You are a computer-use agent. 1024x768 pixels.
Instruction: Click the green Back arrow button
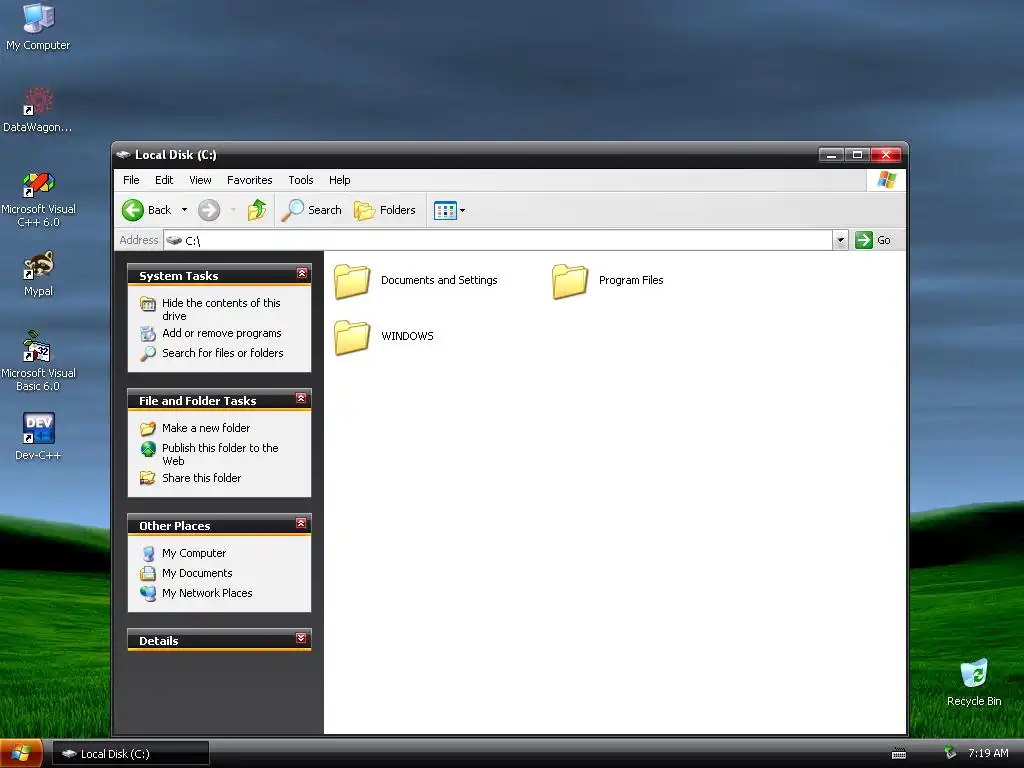tap(133, 210)
